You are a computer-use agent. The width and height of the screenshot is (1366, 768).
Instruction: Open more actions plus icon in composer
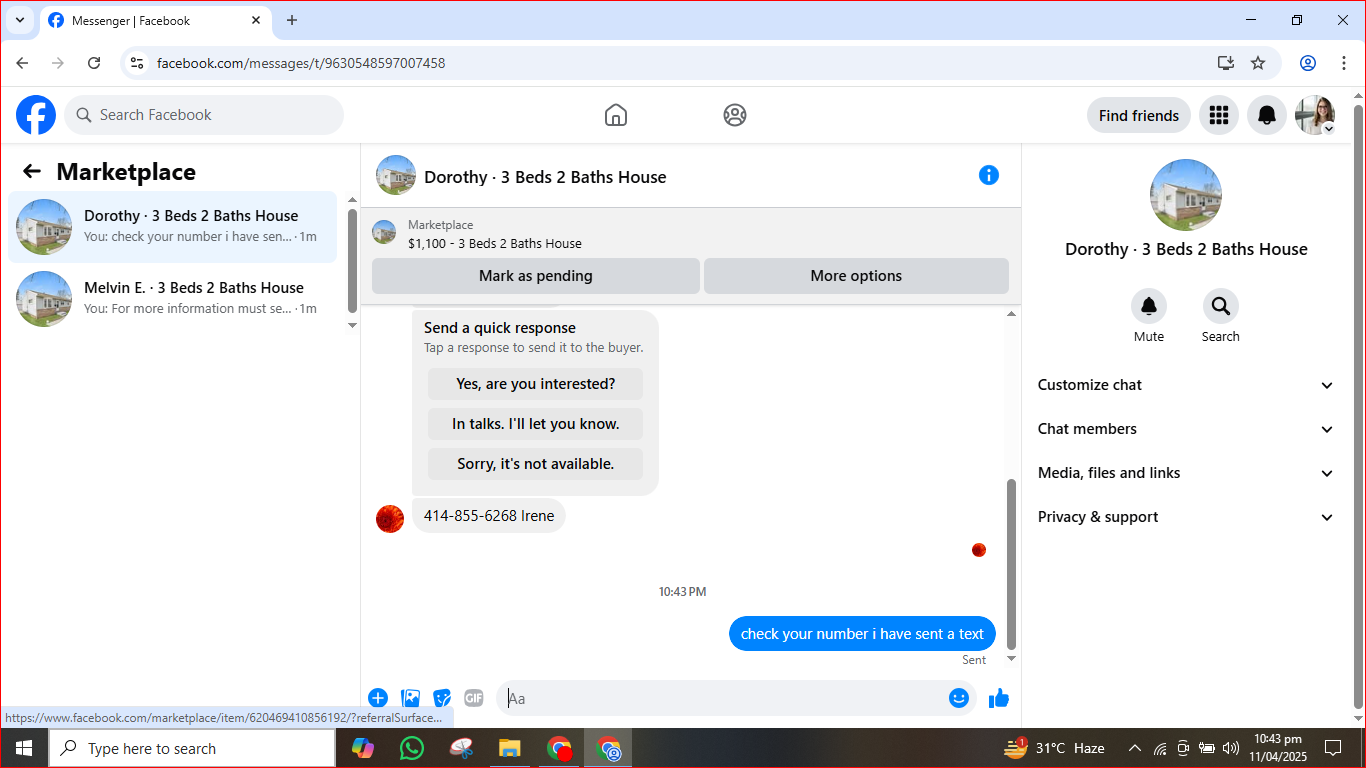click(x=378, y=698)
